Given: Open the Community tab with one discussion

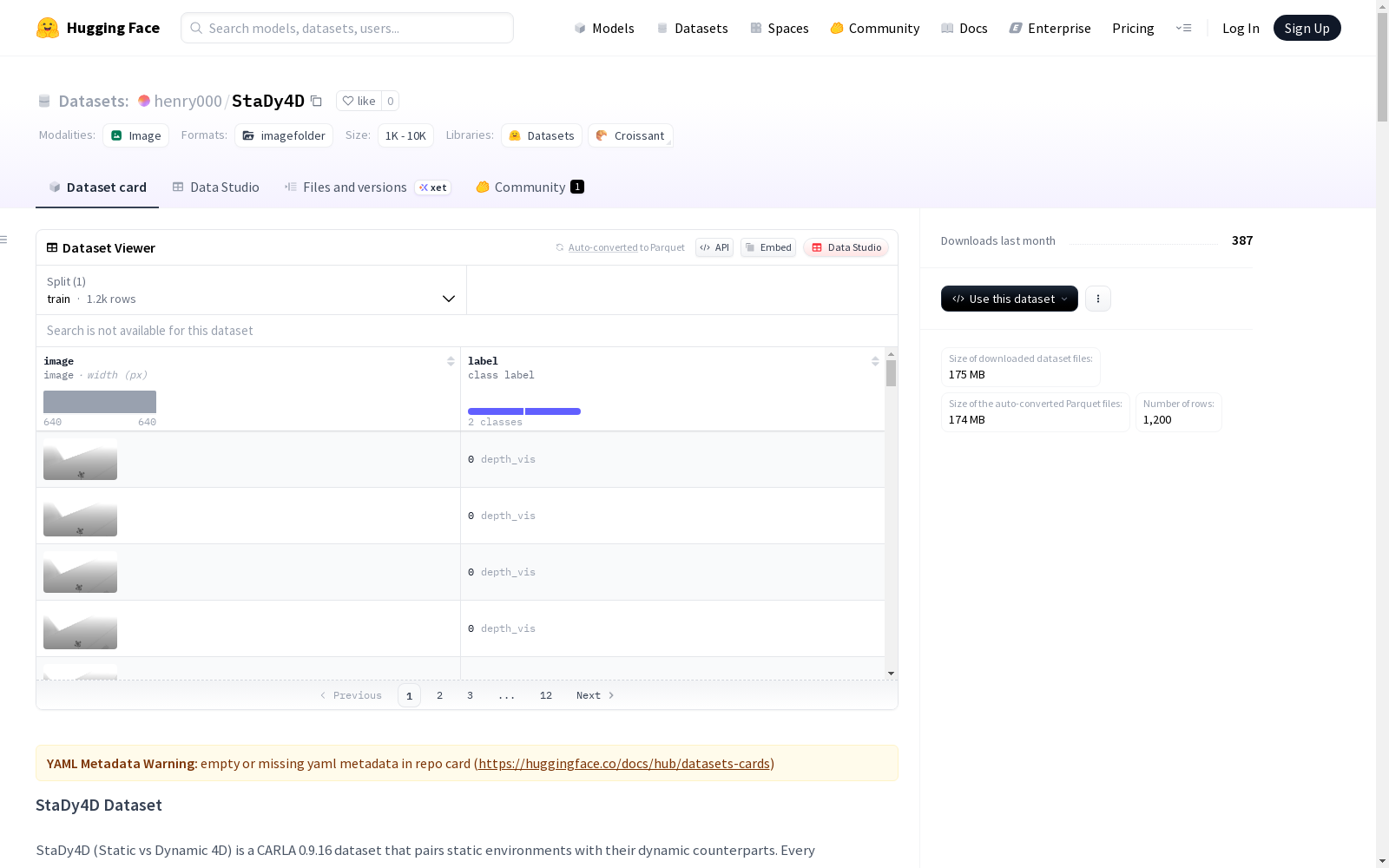Looking at the screenshot, I should point(530,187).
